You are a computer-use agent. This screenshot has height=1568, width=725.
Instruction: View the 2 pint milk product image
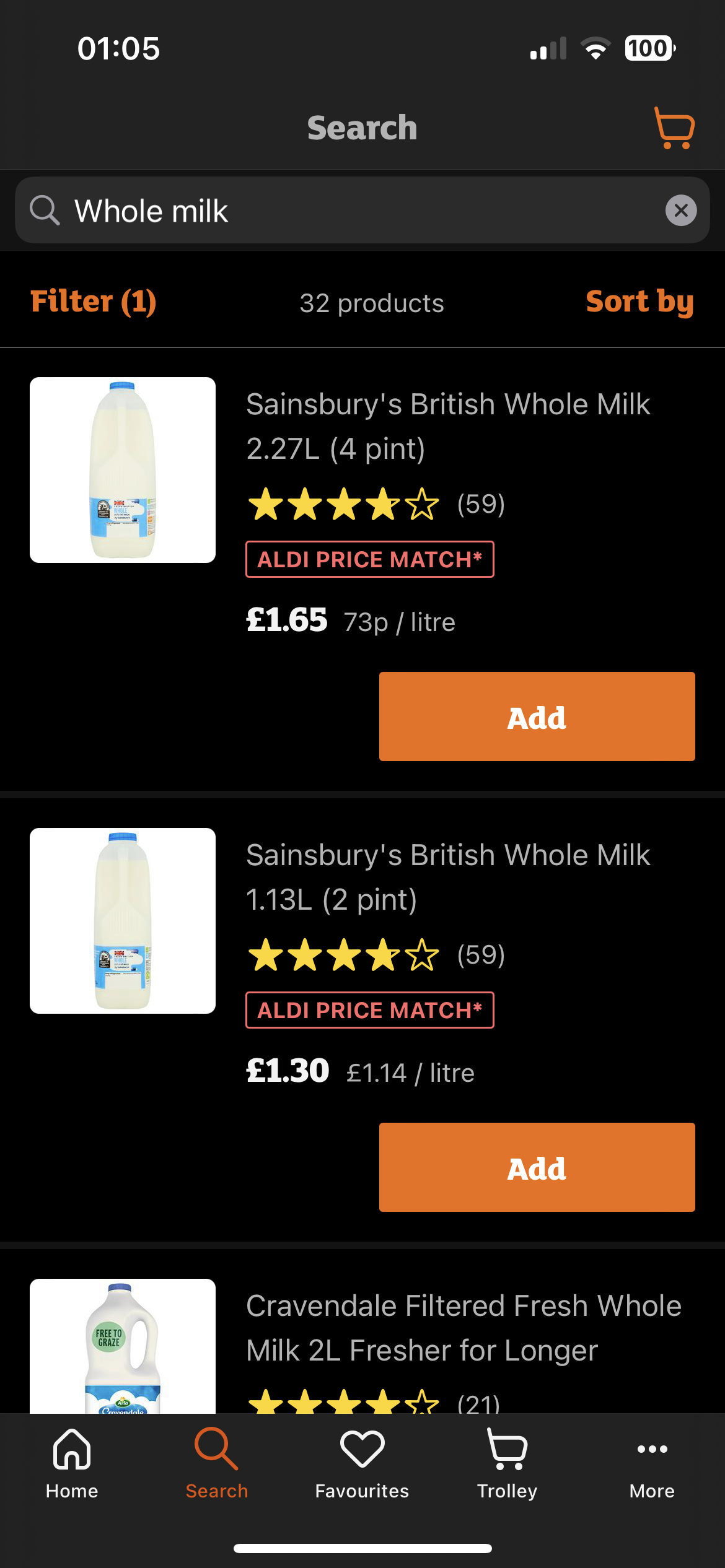click(x=123, y=921)
